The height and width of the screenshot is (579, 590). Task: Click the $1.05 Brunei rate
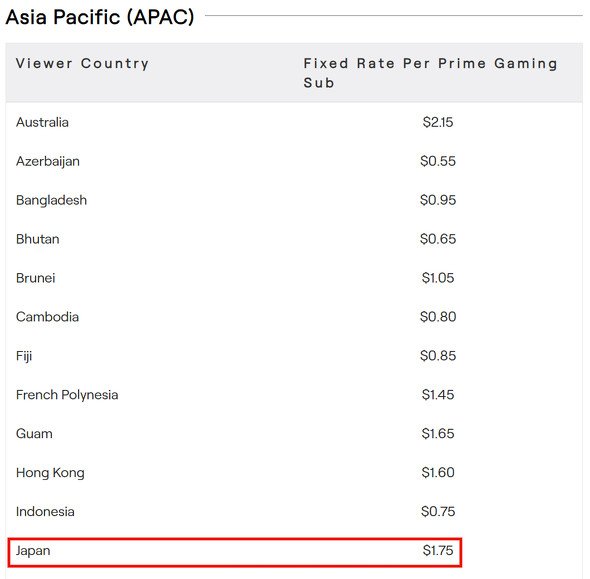tap(438, 278)
